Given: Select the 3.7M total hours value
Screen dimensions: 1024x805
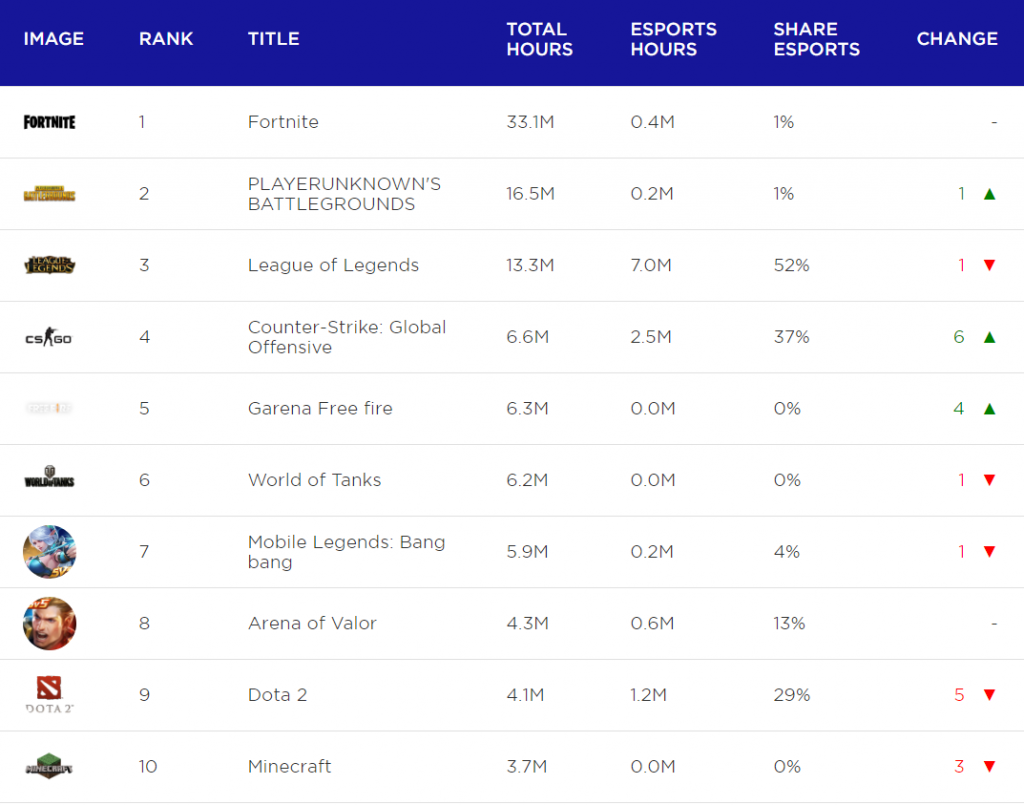Looking at the screenshot, I should point(526,766).
